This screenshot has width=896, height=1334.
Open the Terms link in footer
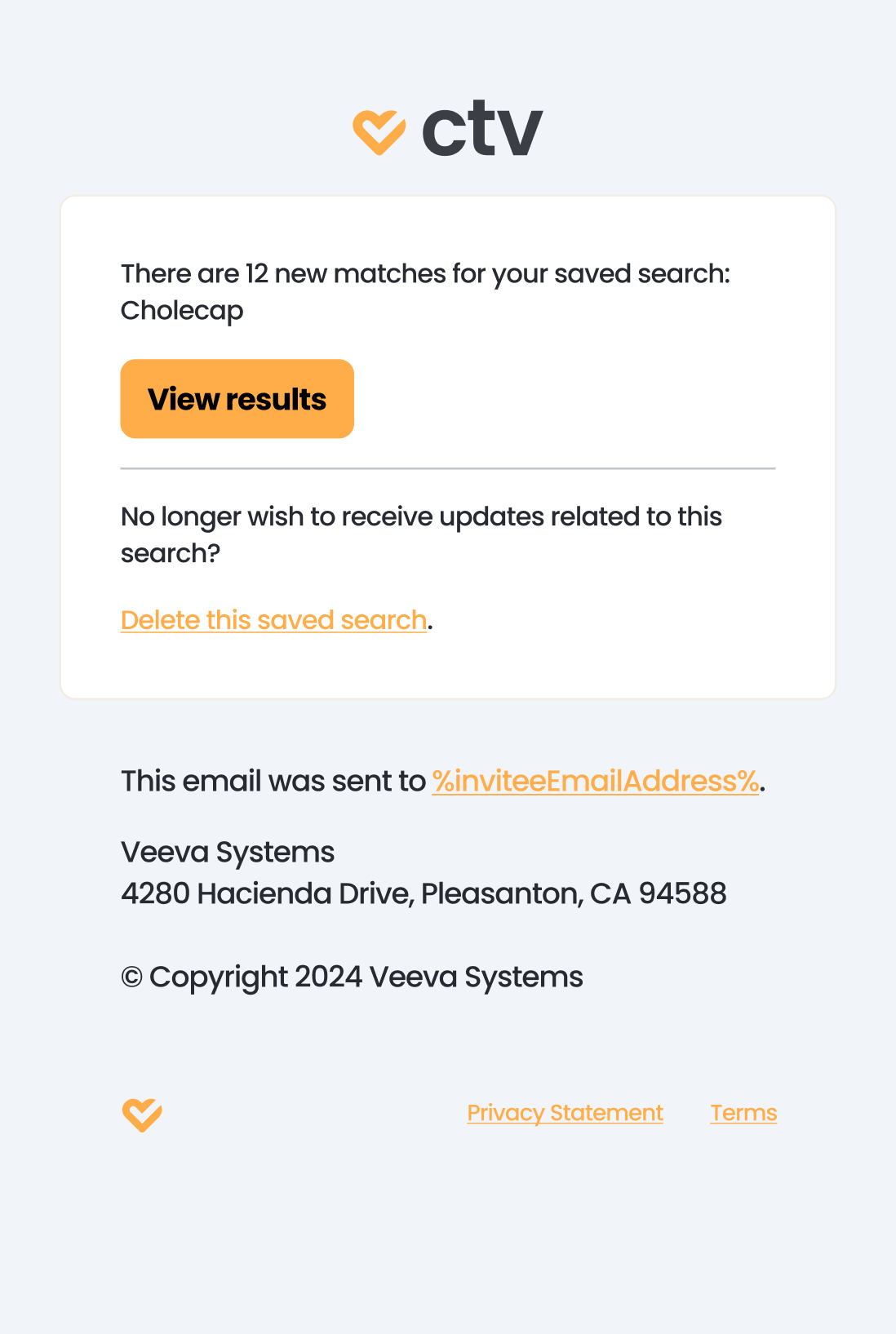click(x=743, y=1113)
